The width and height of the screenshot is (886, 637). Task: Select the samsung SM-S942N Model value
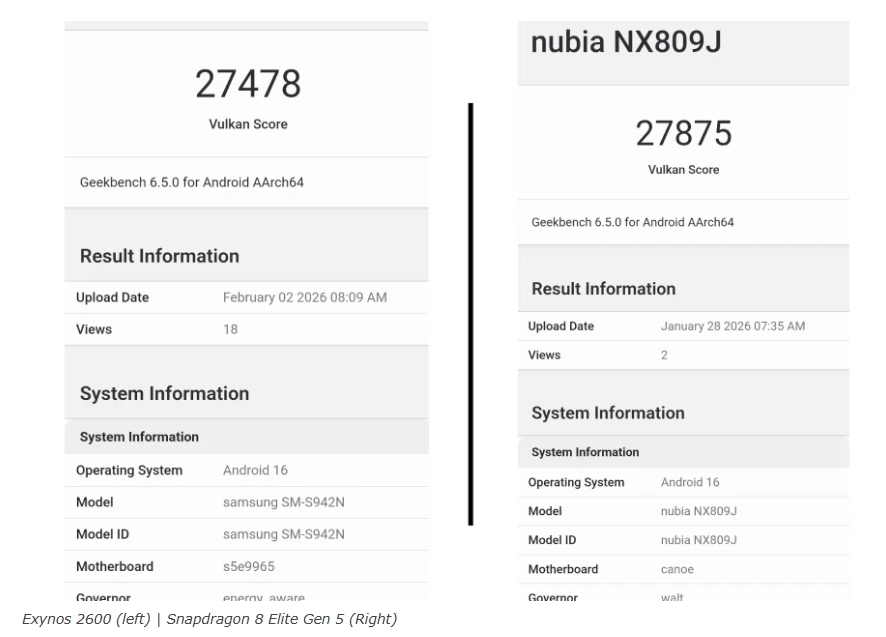coord(283,502)
